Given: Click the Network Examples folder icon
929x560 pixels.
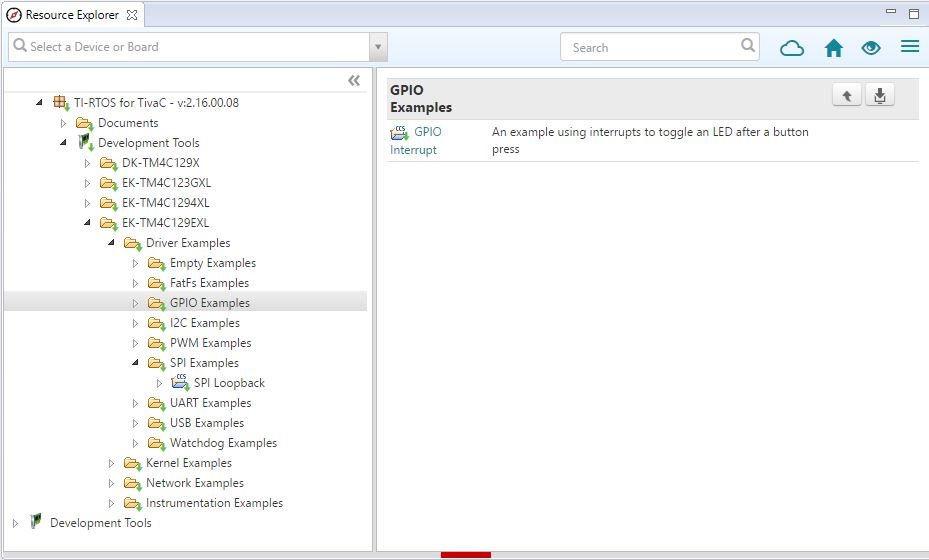Looking at the screenshot, I should tap(133, 484).
